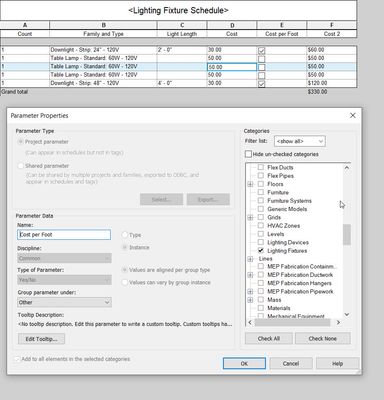Click the Light Length column header

[182, 34]
